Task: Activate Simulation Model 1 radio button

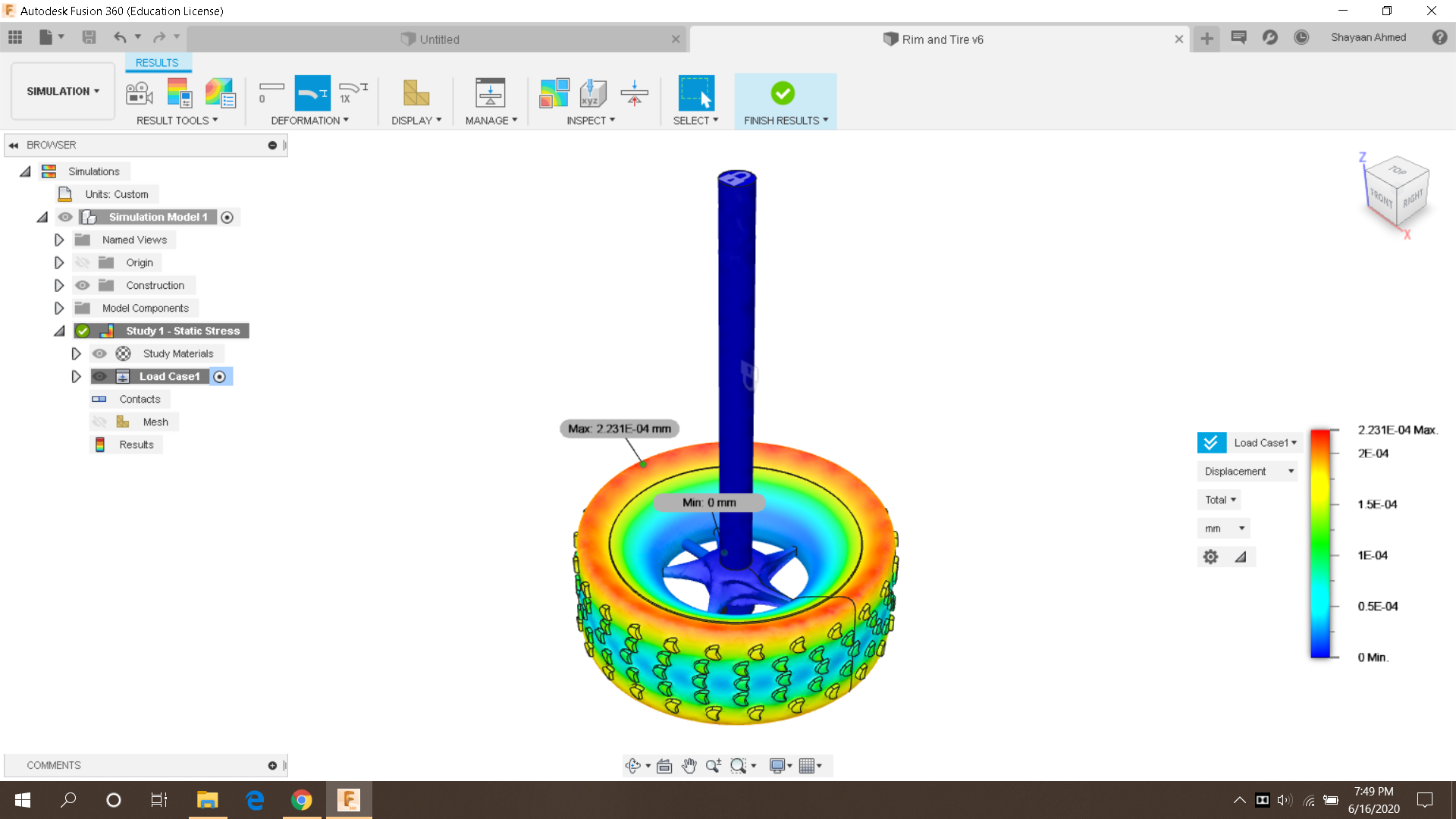Action: pyautogui.click(x=227, y=218)
